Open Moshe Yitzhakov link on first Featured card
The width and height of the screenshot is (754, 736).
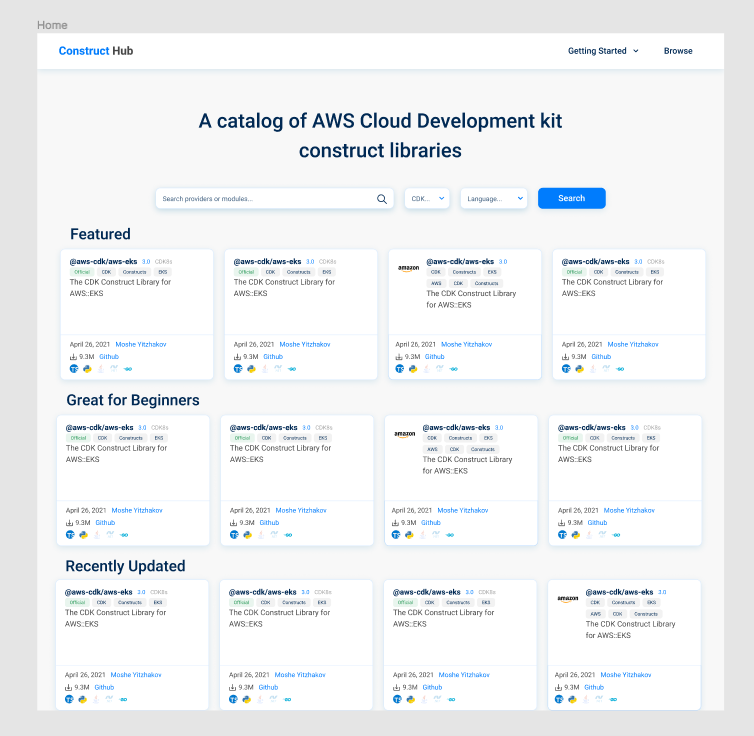point(141,344)
